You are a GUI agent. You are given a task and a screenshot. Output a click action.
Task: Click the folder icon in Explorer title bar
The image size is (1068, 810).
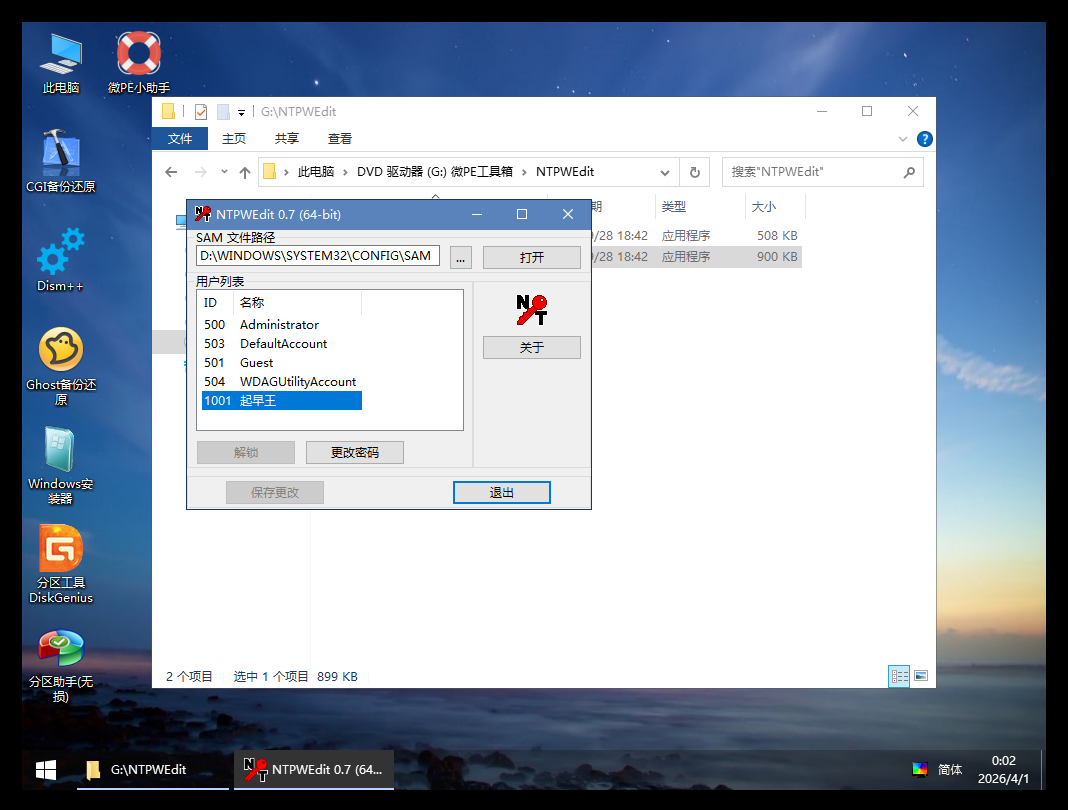tap(168, 111)
